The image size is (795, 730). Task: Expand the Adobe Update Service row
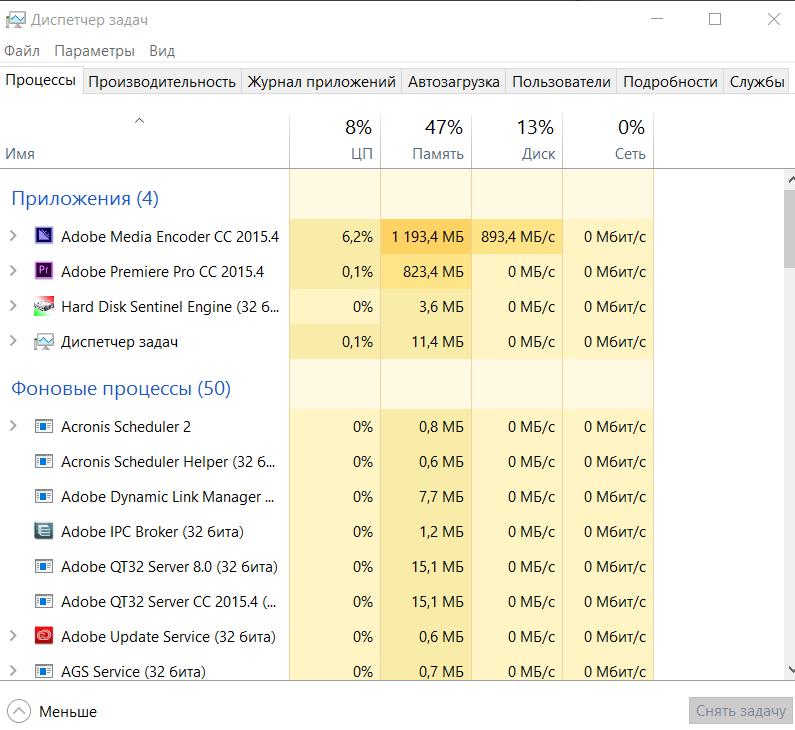click(14, 636)
